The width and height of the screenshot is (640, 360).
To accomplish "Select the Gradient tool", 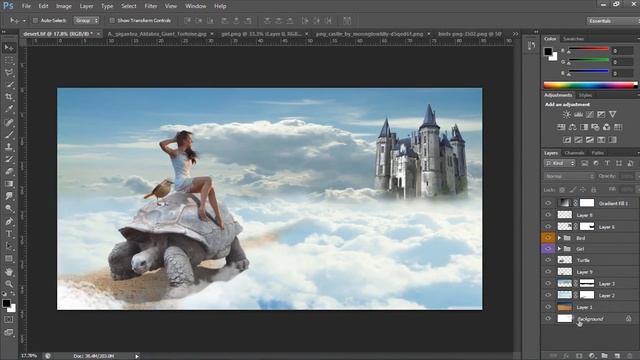I will tap(9, 184).
